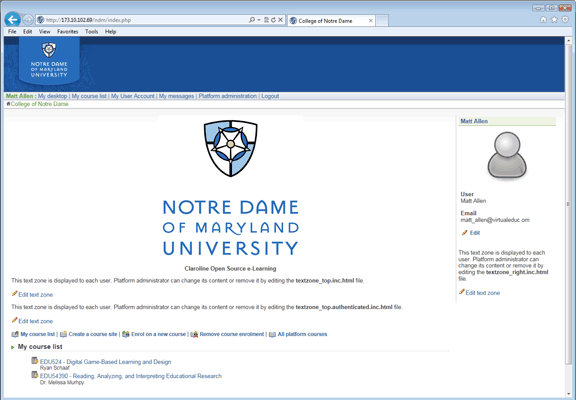Click green arrow beside My course list heading
The height and width of the screenshot is (400, 576).
[x=13, y=347]
